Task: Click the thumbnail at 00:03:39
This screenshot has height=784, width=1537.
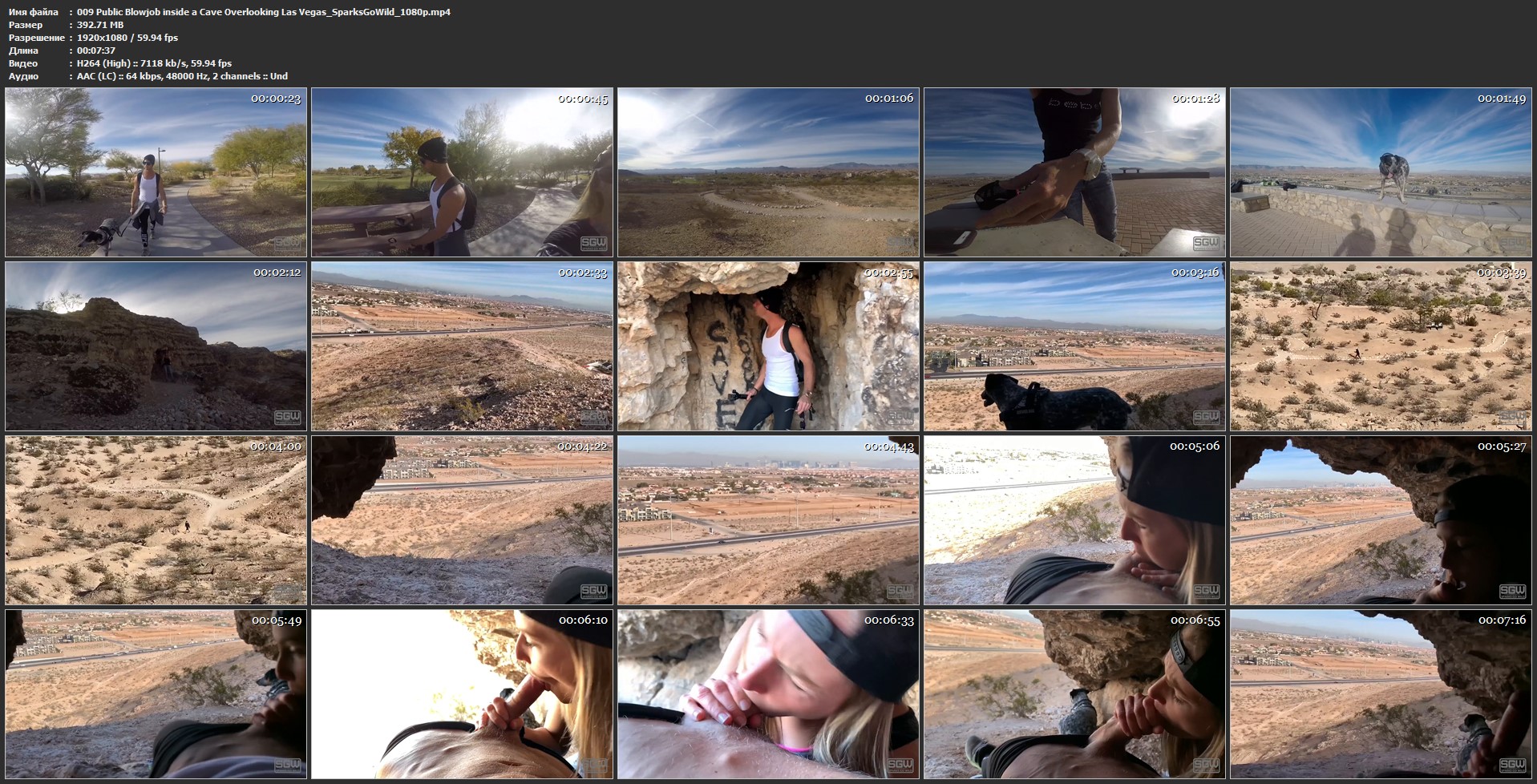Action: pyautogui.click(x=1381, y=346)
